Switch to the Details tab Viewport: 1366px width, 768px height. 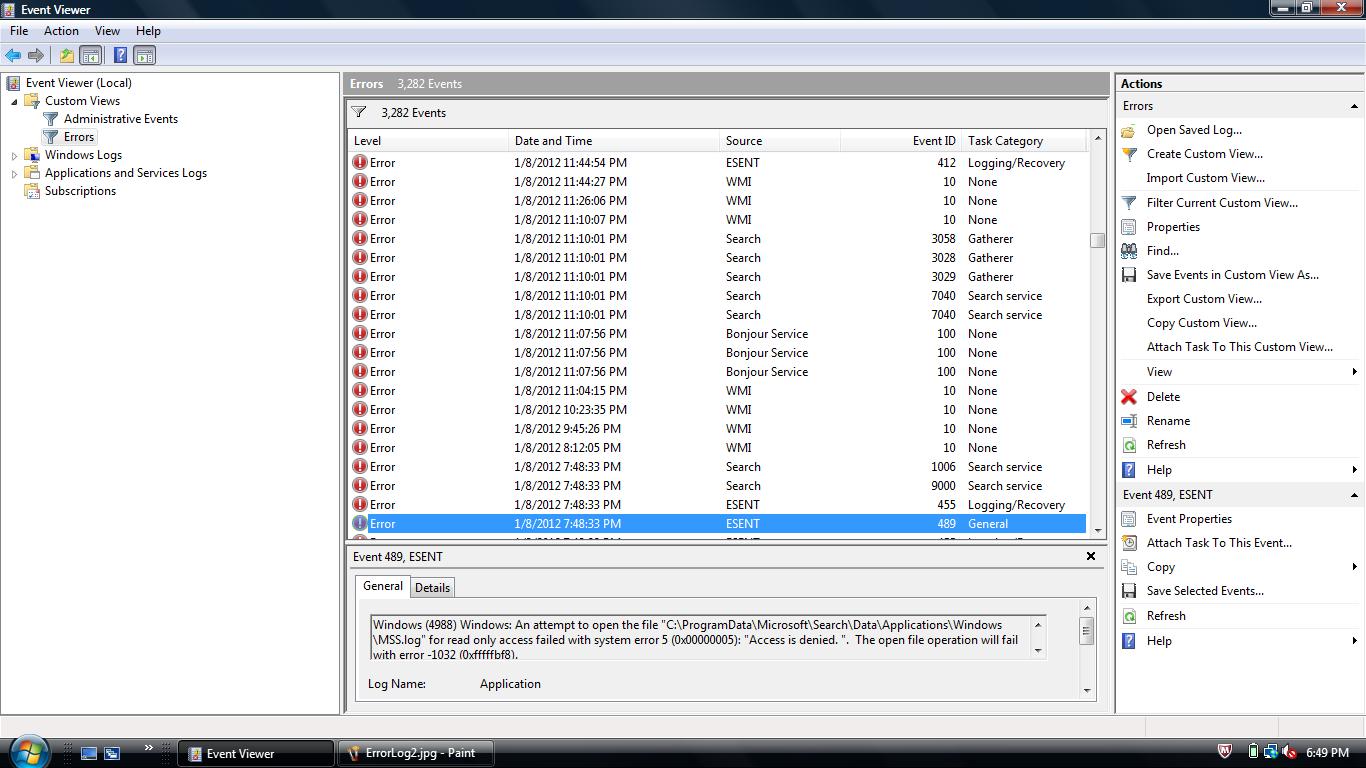point(432,588)
